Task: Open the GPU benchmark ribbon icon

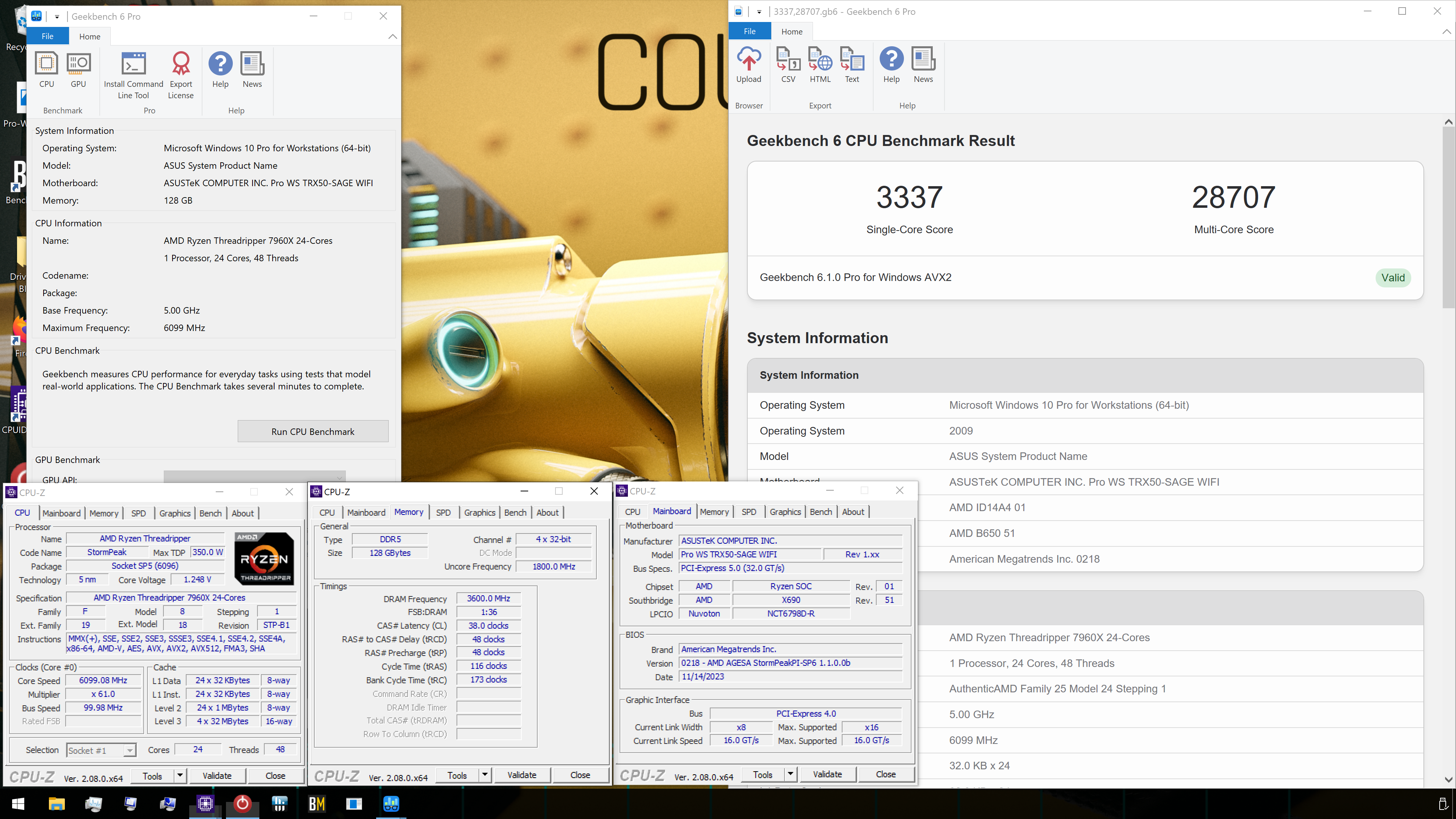Action: [78, 70]
